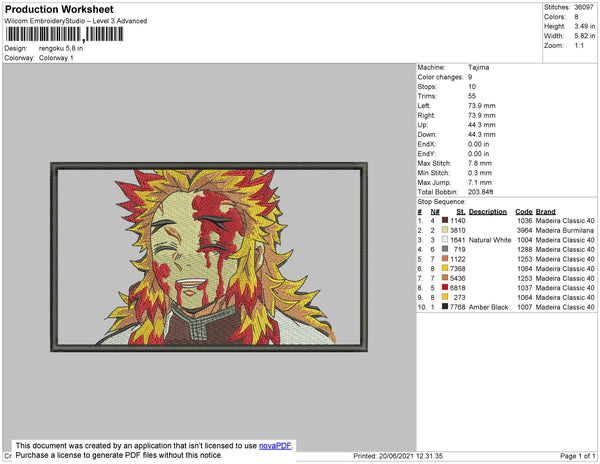Image resolution: width=600 pixels, height=464 pixels.
Task: Click 'Madeira Burmilana' brand in stop 2
Action: [x=565, y=230]
